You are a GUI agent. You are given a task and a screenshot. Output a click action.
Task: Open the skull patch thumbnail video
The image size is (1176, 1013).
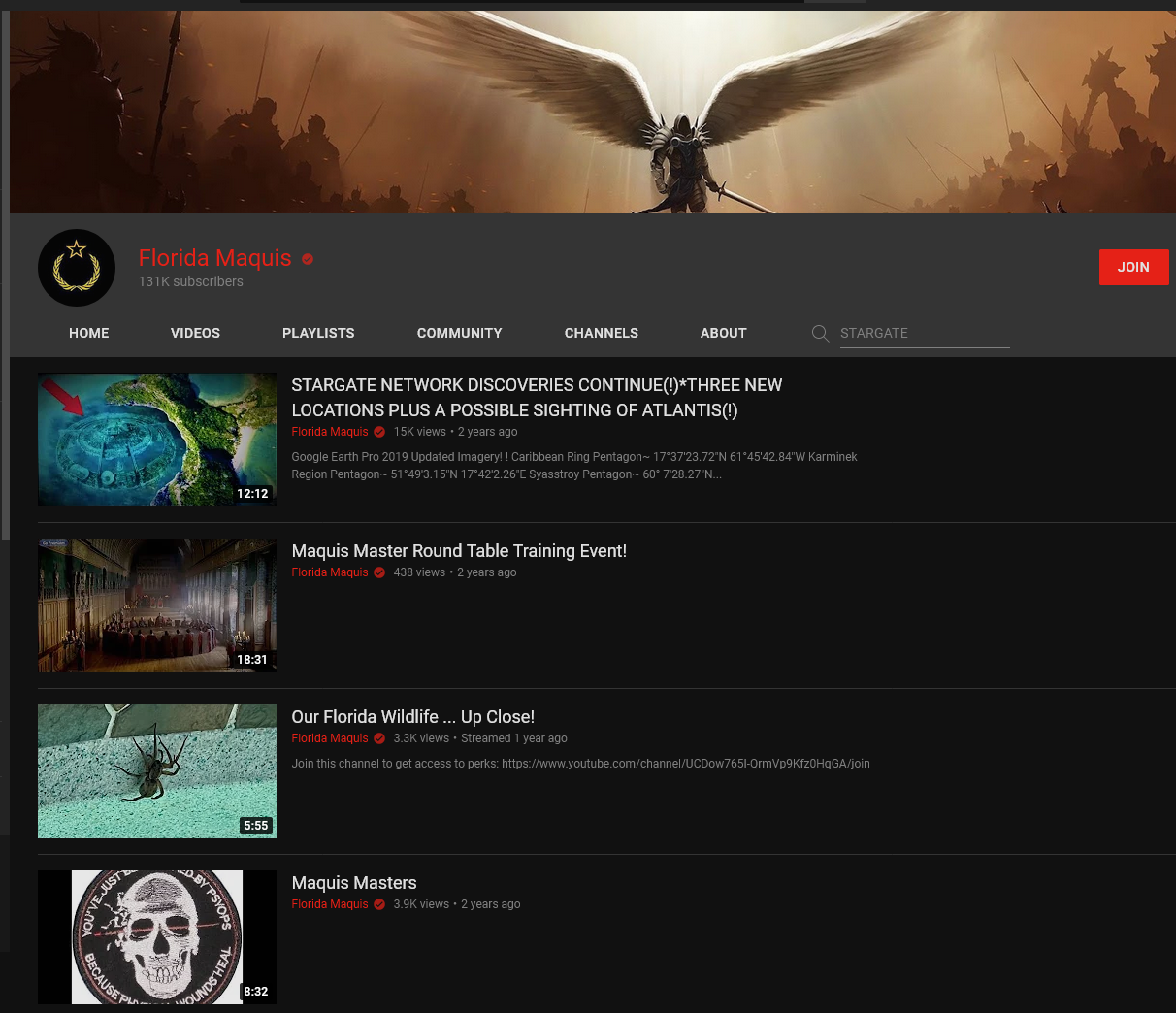[157, 937]
